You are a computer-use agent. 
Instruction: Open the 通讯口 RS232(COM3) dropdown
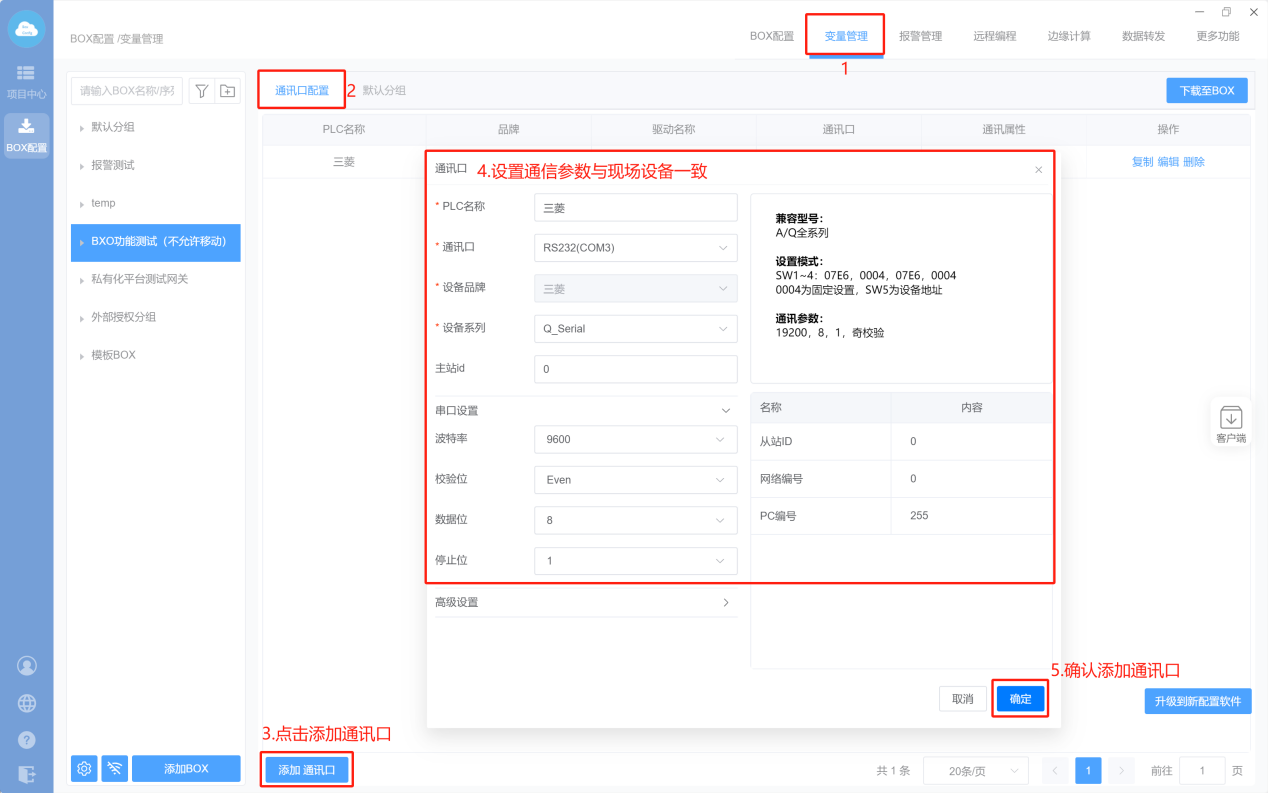pos(635,248)
